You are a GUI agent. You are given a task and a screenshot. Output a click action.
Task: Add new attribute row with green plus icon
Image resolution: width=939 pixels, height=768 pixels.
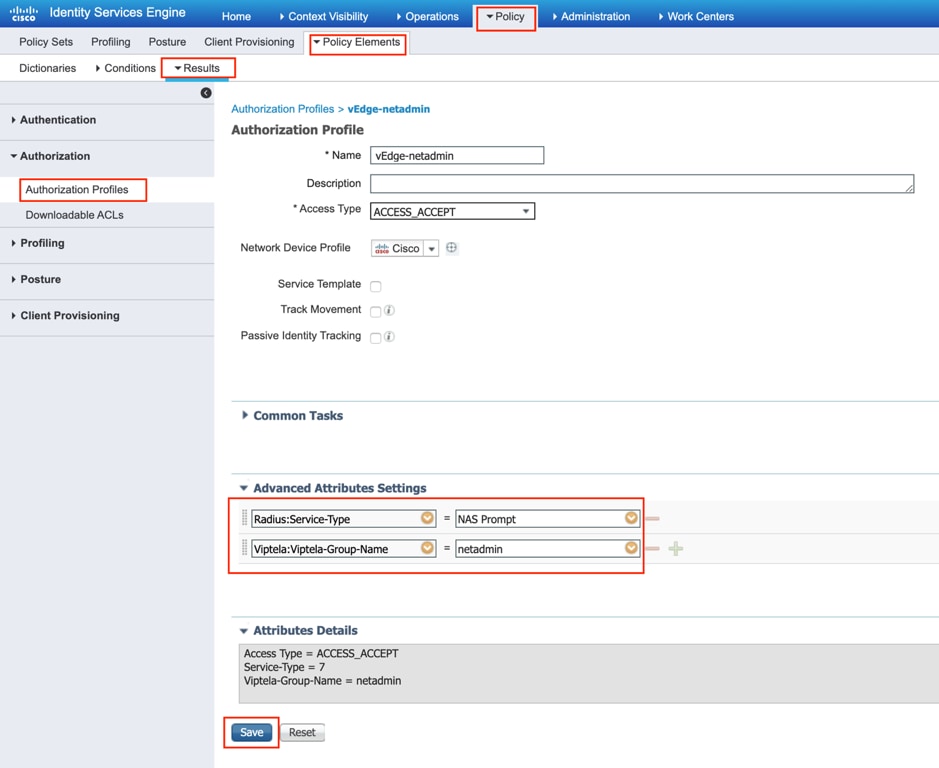[676, 549]
